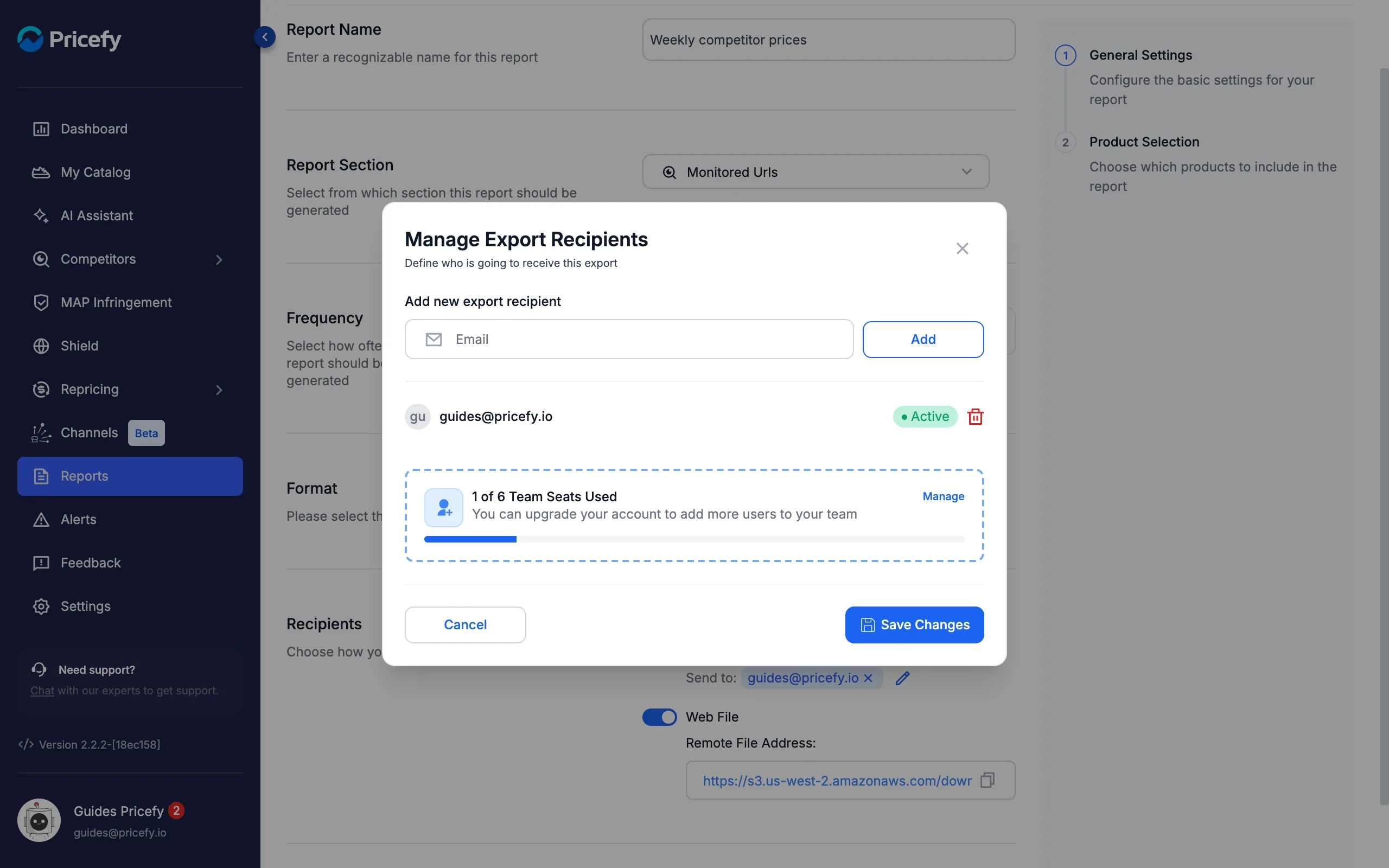The image size is (1389, 868).
Task: Collapse the sidebar with the chevron button
Action: pyautogui.click(x=265, y=37)
